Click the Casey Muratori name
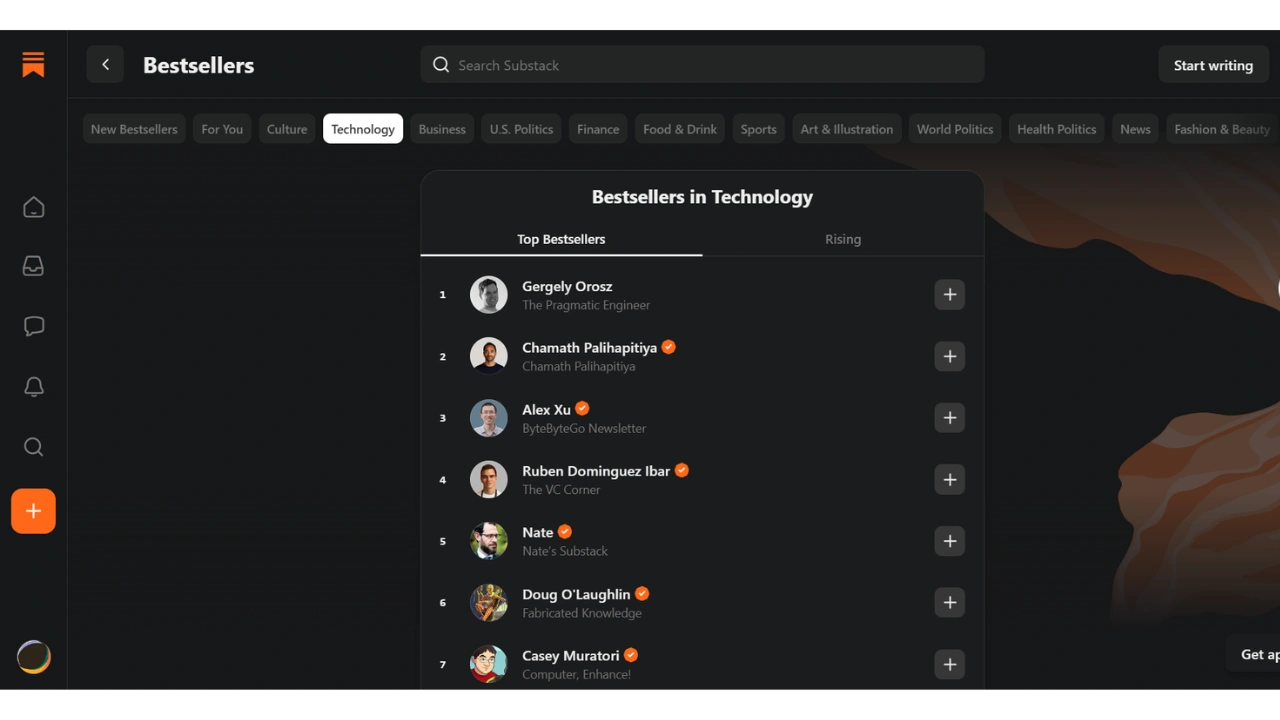1280x720 pixels. [x=571, y=656]
